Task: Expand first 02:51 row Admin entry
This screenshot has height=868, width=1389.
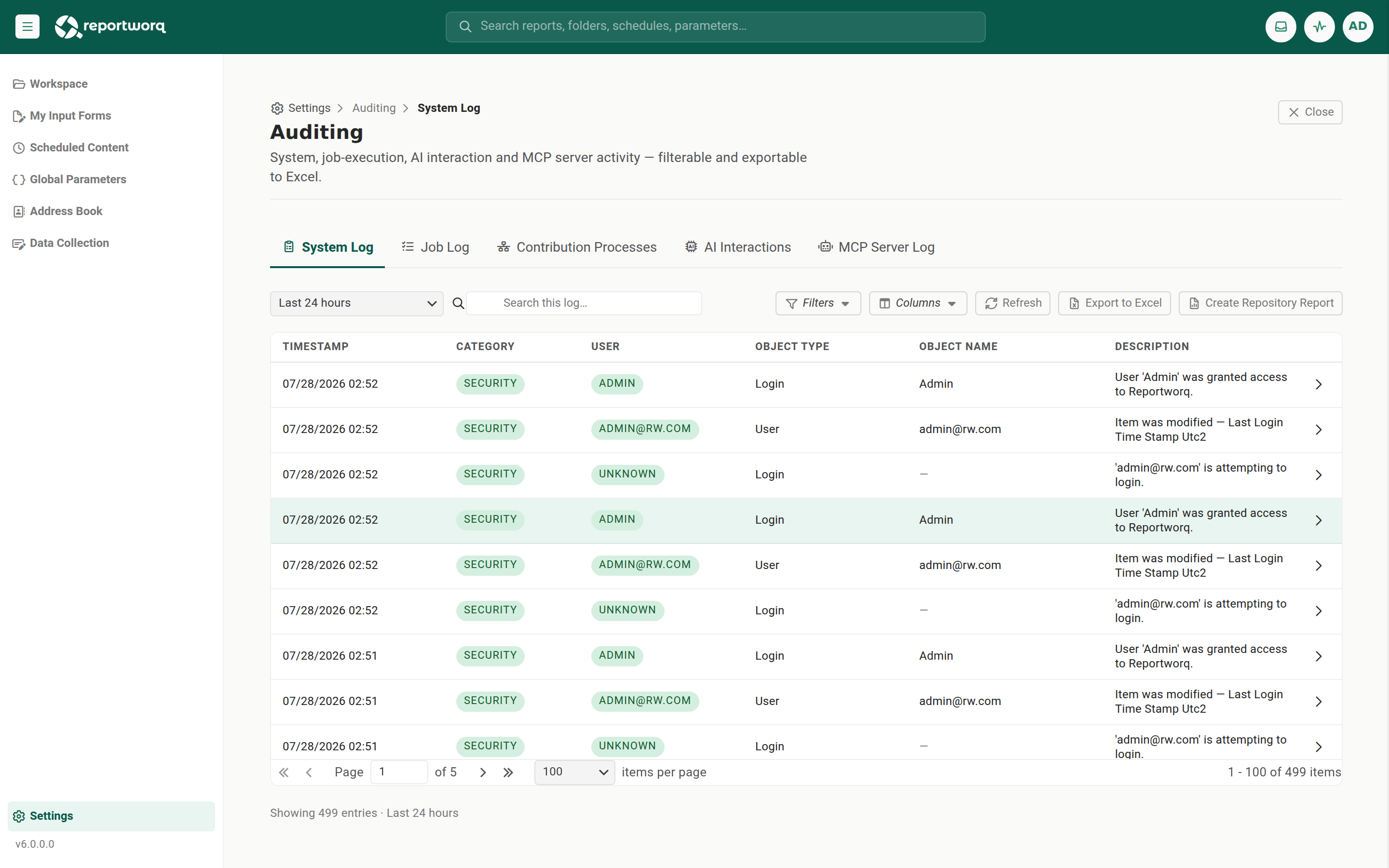Action: pyautogui.click(x=1319, y=657)
